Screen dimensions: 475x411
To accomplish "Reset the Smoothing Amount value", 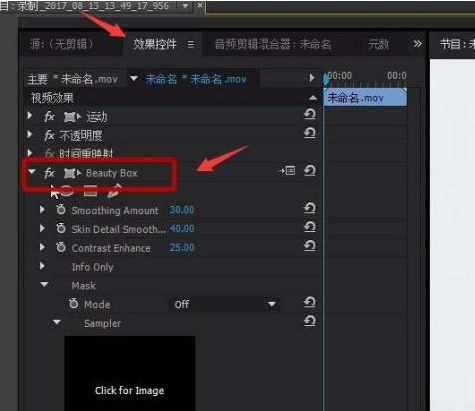I will 310,209.
